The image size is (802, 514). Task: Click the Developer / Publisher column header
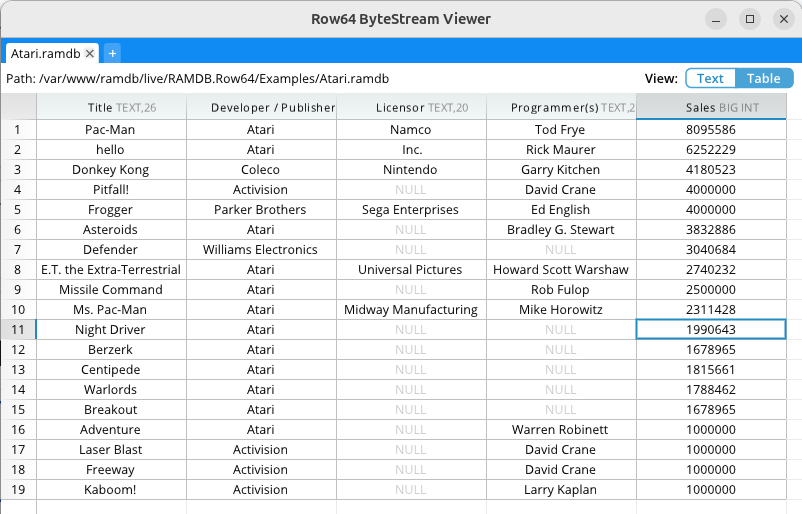[x=261, y=107]
